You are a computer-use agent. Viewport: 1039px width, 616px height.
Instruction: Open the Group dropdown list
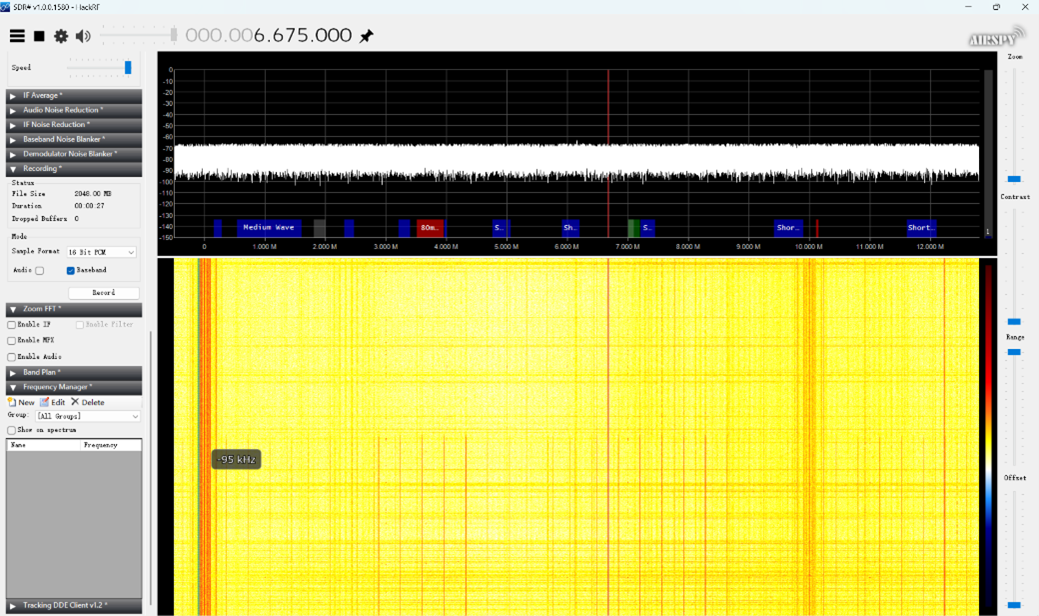click(88, 416)
